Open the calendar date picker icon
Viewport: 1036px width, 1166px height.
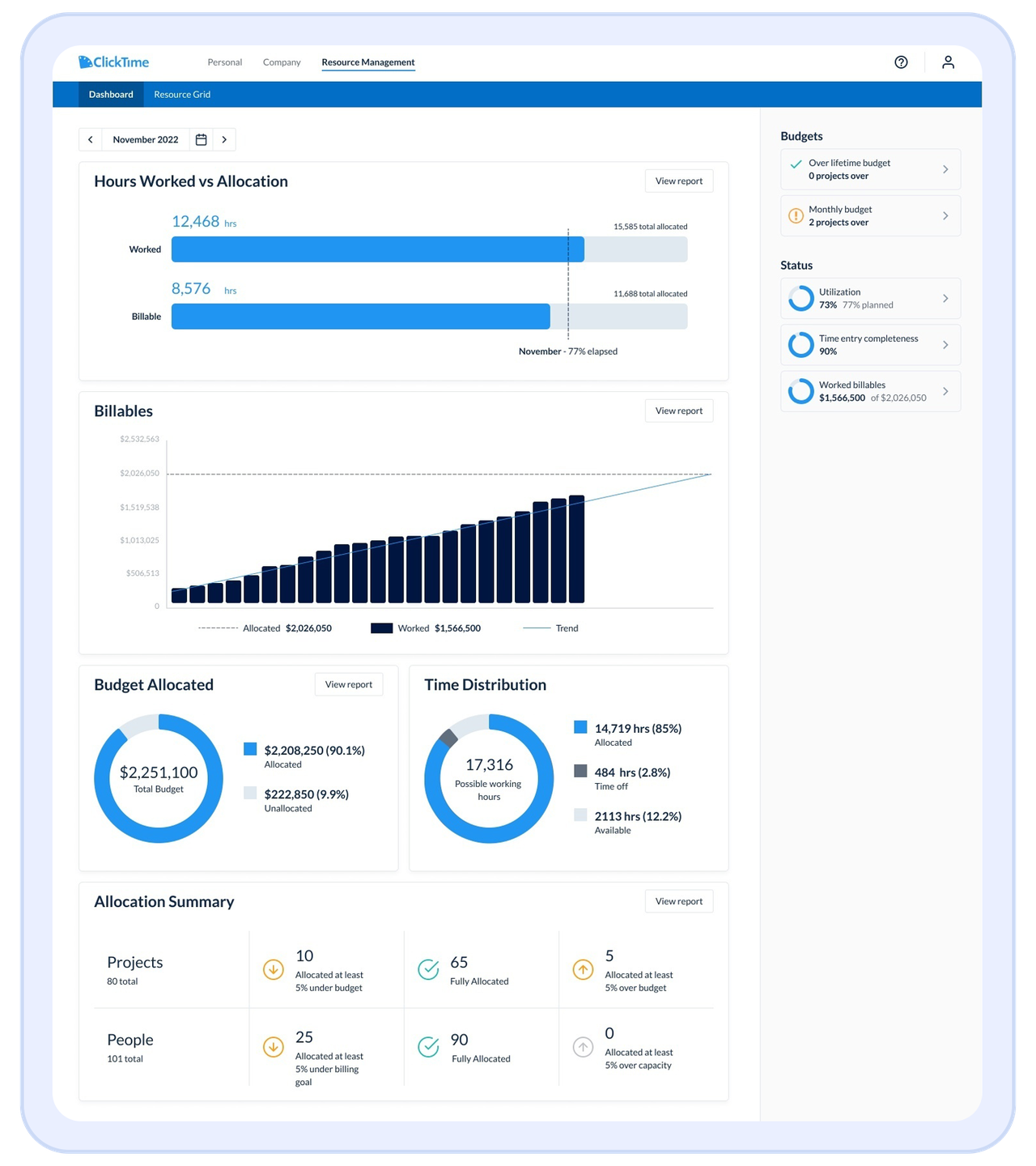tap(202, 139)
